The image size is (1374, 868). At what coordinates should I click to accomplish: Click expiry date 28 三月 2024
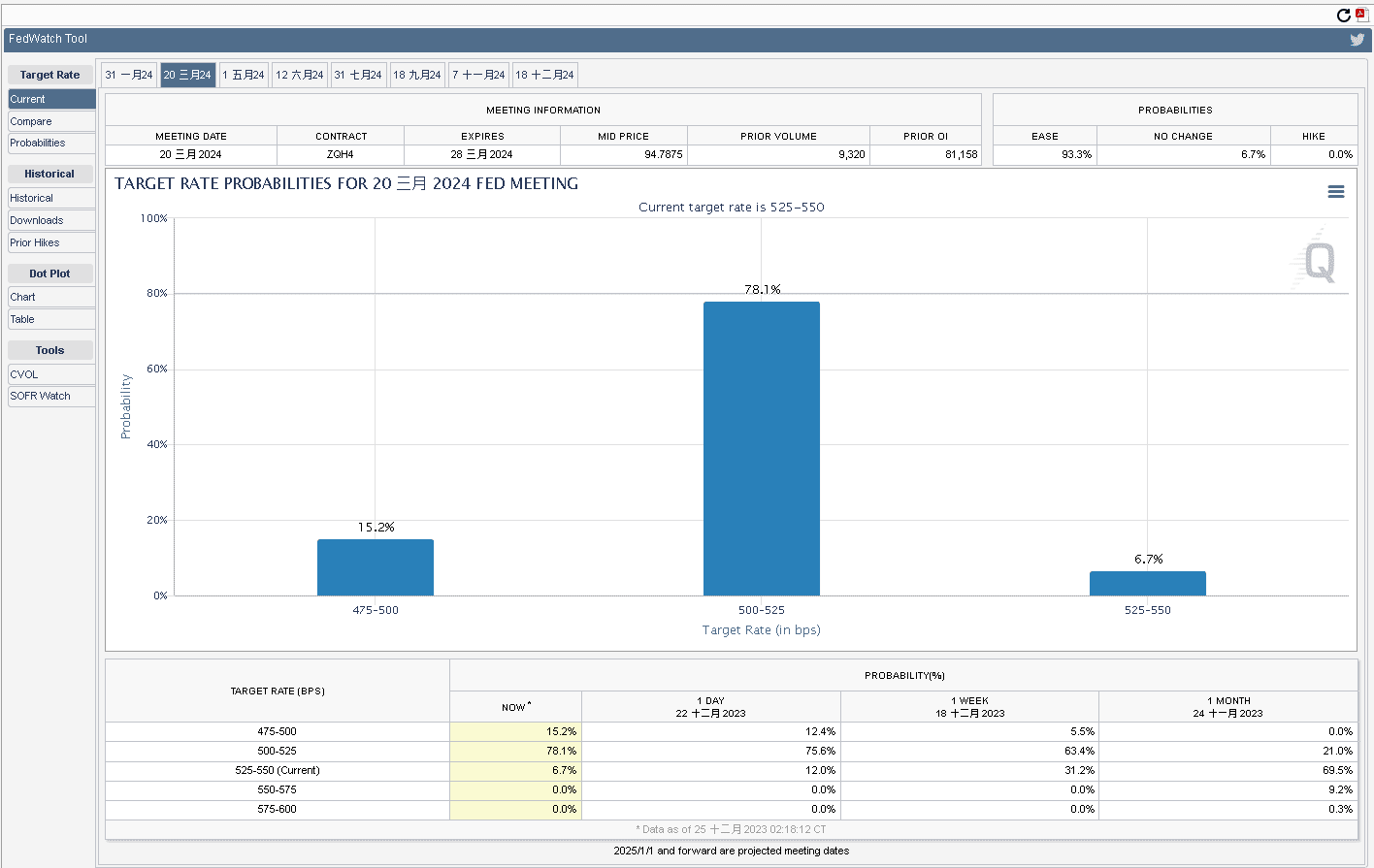[482, 154]
